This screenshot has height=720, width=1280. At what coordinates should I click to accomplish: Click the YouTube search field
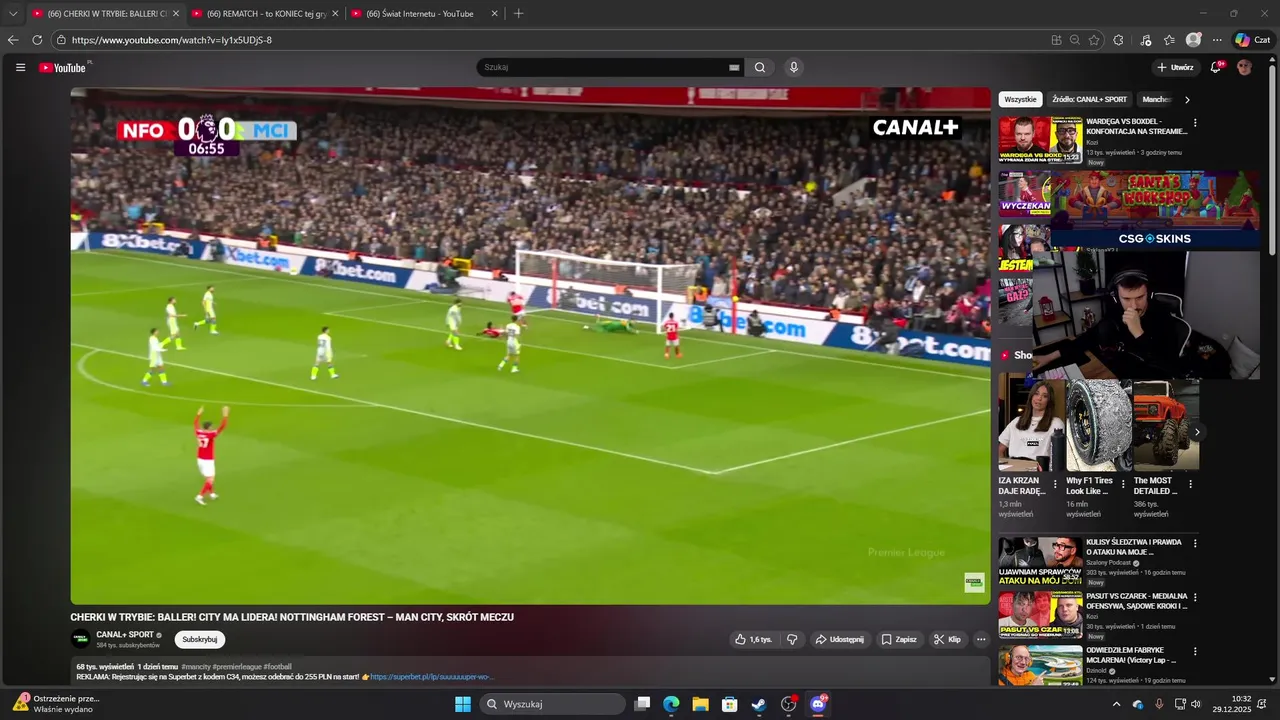coord(603,67)
